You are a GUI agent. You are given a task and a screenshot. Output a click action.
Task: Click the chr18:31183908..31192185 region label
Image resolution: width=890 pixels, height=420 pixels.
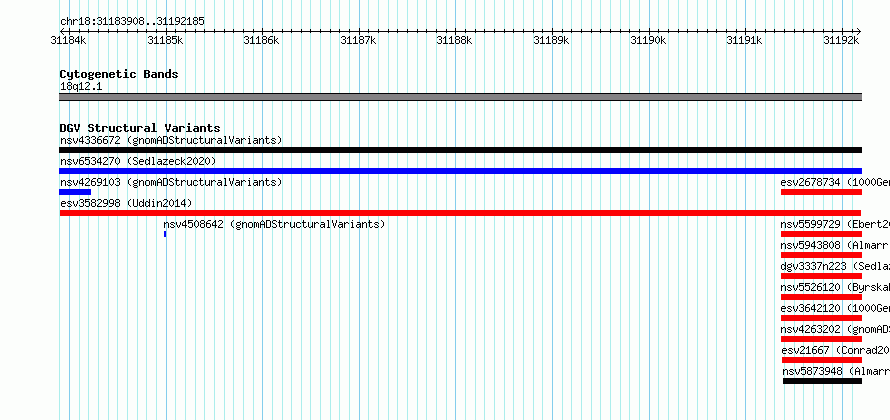coord(132,22)
